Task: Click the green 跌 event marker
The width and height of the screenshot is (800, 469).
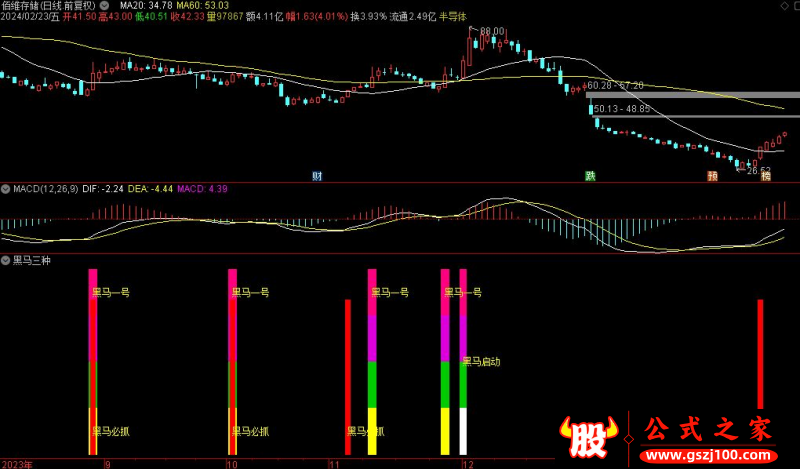Action: [x=590, y=176]
